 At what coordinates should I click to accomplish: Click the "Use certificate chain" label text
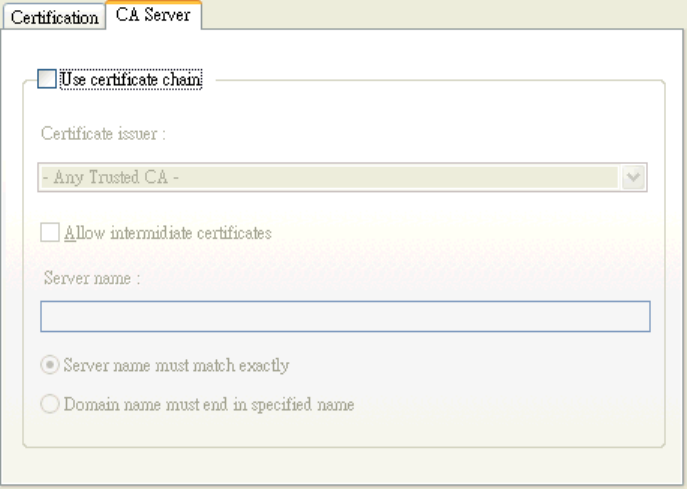132,79
